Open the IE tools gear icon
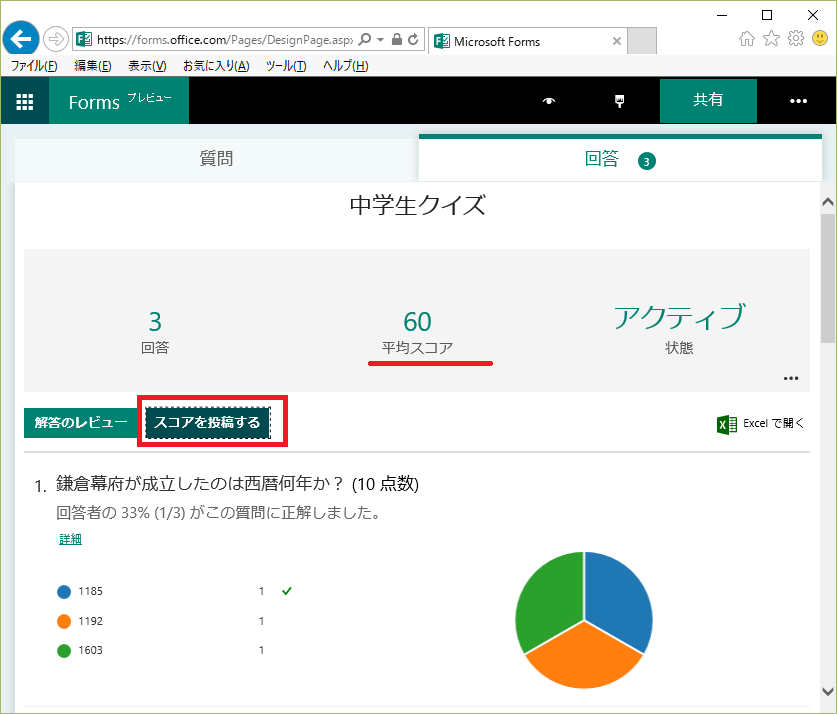837x714 pixels. point(796,39)
